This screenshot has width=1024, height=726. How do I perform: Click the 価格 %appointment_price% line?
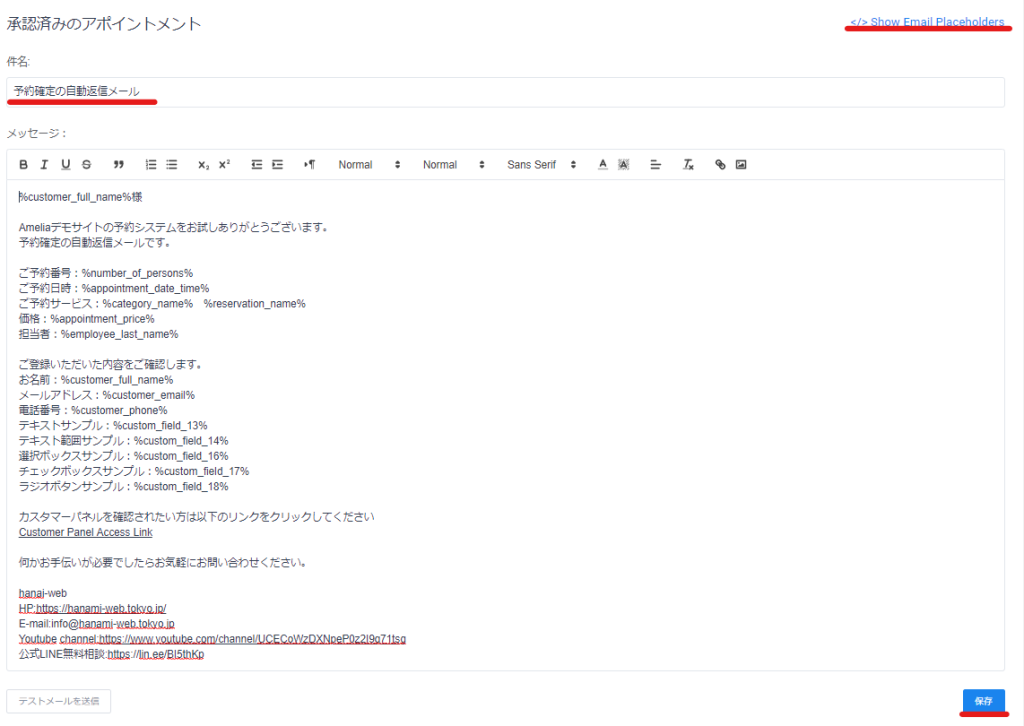point(86,319)
